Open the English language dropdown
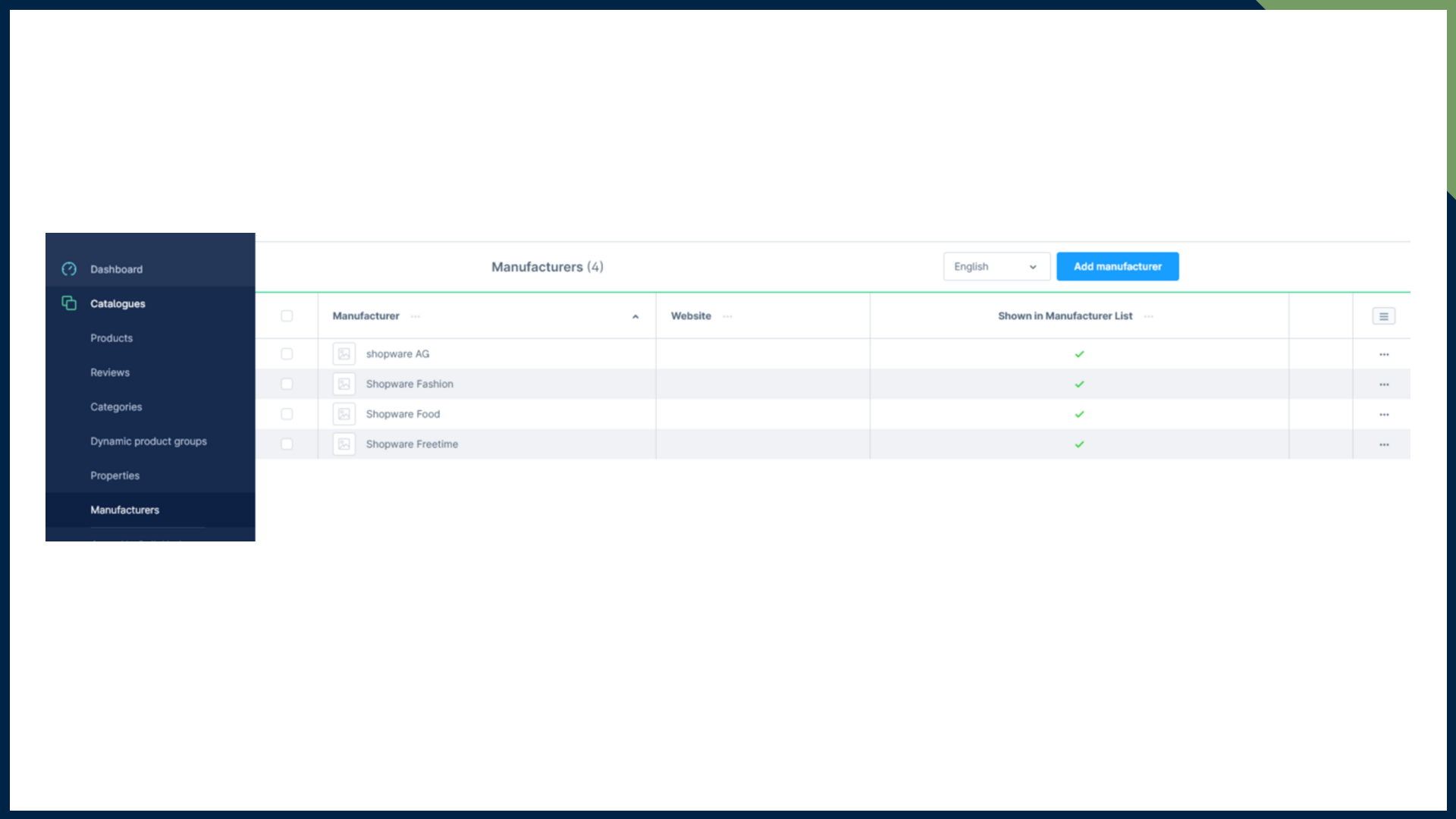The image size is (1456, 819). 996,267
